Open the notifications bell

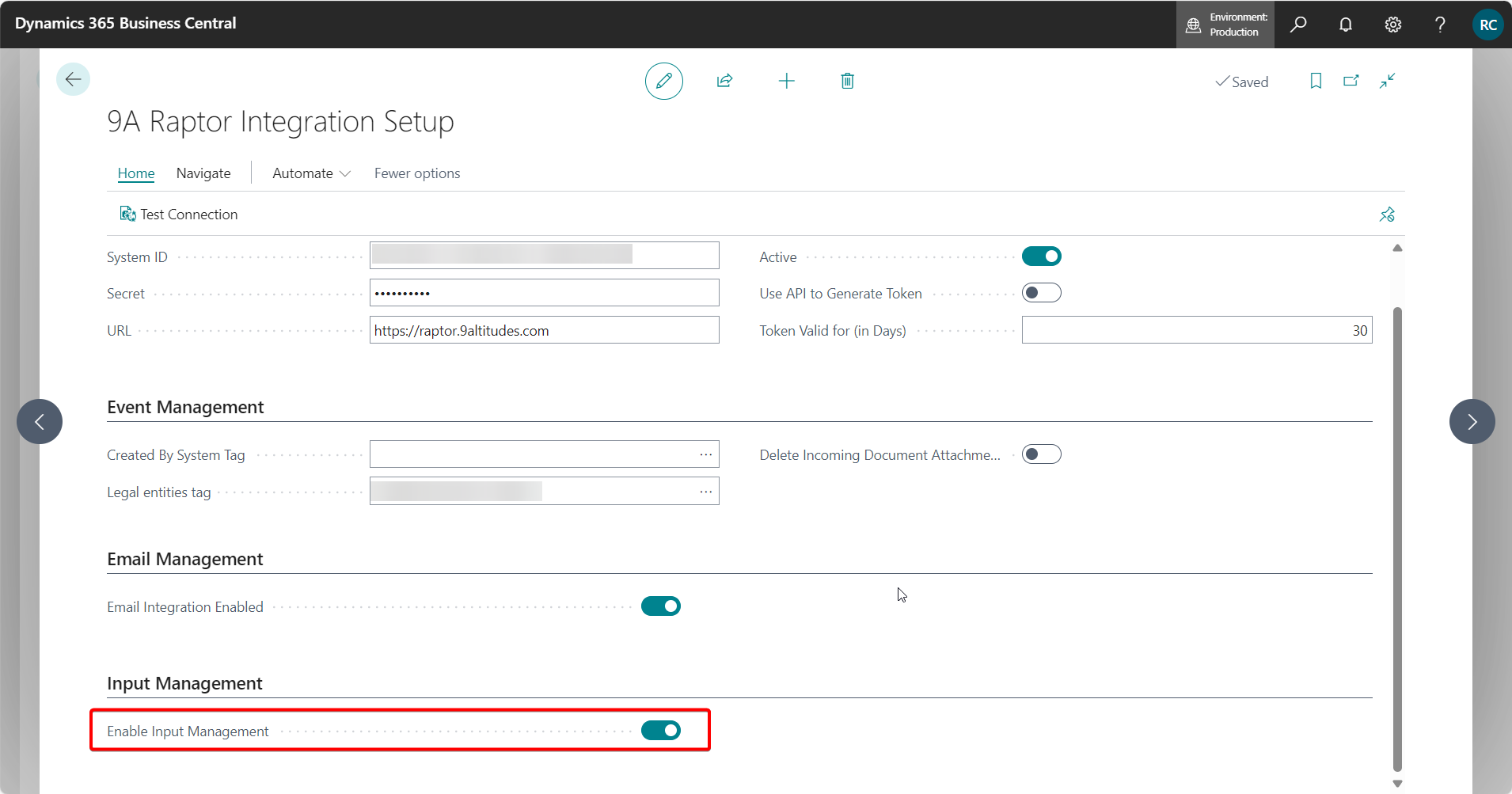1345,25
